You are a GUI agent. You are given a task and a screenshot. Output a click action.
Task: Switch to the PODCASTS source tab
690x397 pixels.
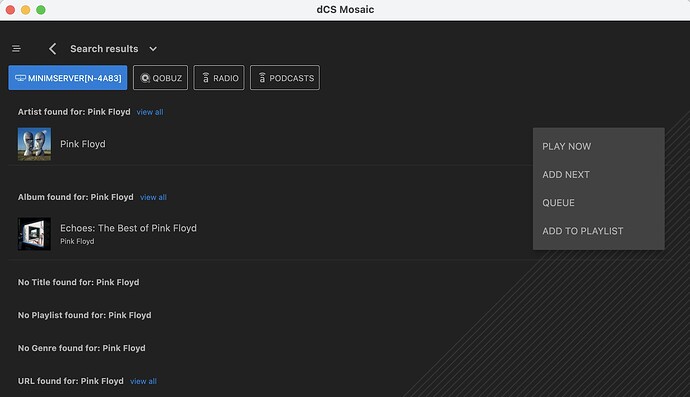point(285,78)
